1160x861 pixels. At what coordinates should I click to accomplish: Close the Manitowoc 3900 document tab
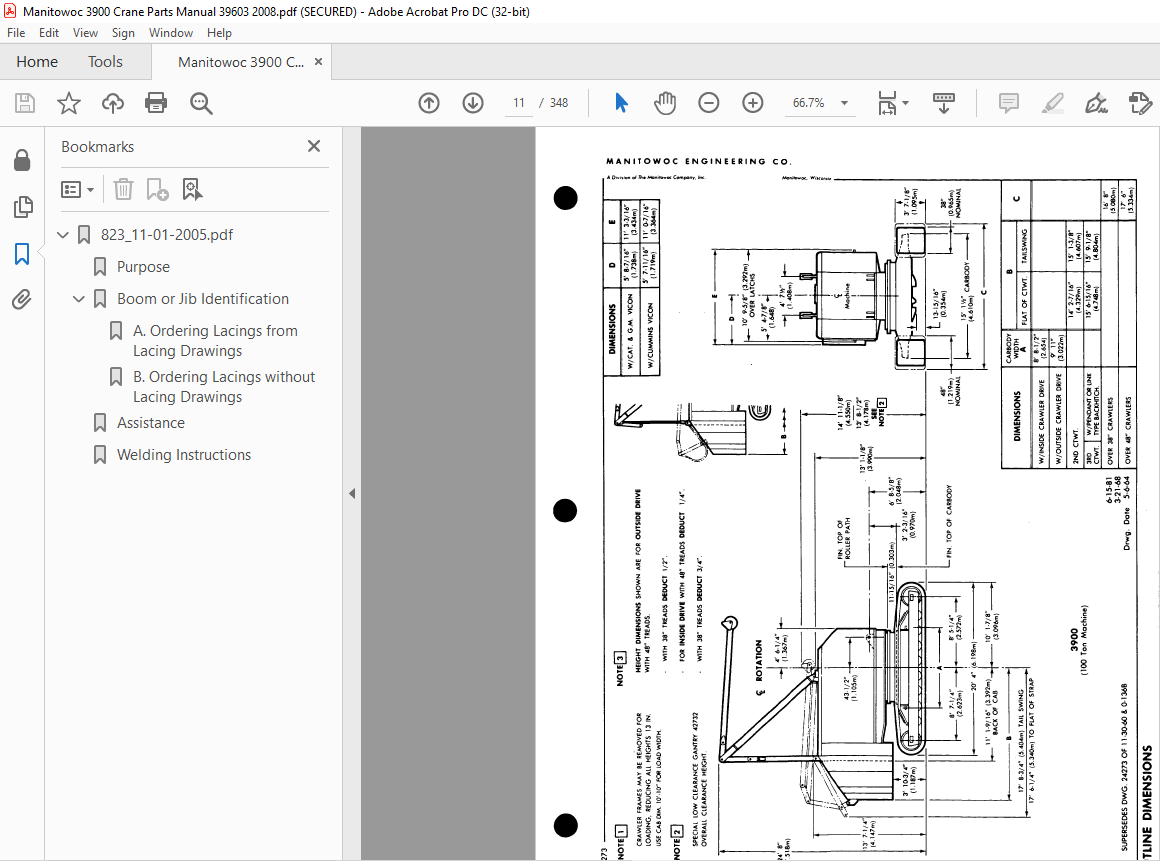(x=319, y=62)
